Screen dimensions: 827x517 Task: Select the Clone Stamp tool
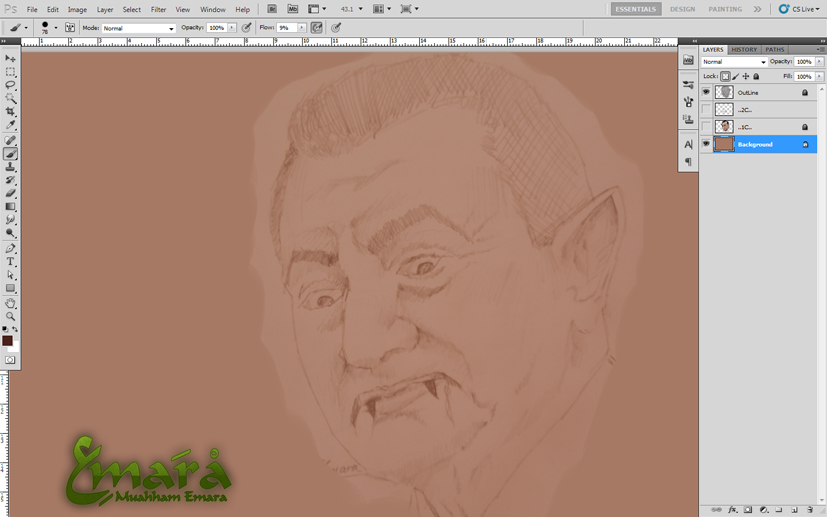click(x=10, y=167)
